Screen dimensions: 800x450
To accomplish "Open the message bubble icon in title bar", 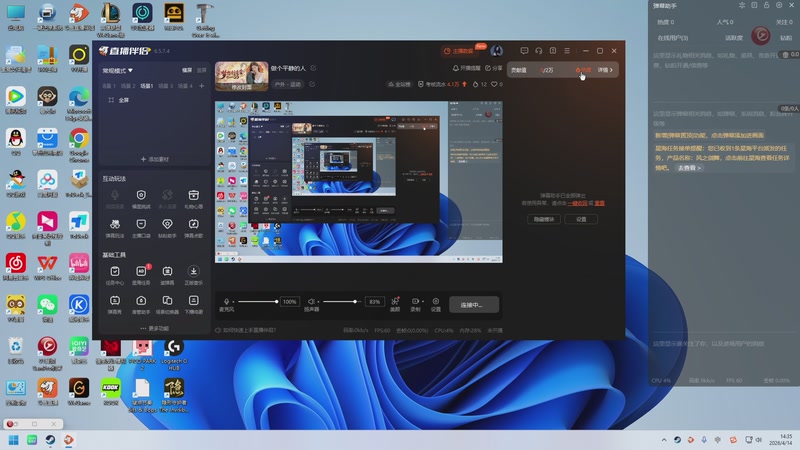I will click(x=524, y=51).
